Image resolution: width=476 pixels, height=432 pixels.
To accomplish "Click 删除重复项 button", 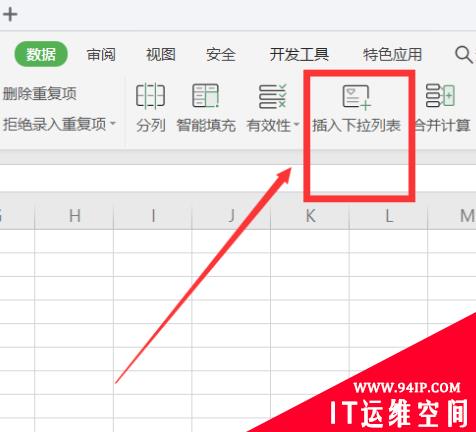I will (x=39, y=94).
